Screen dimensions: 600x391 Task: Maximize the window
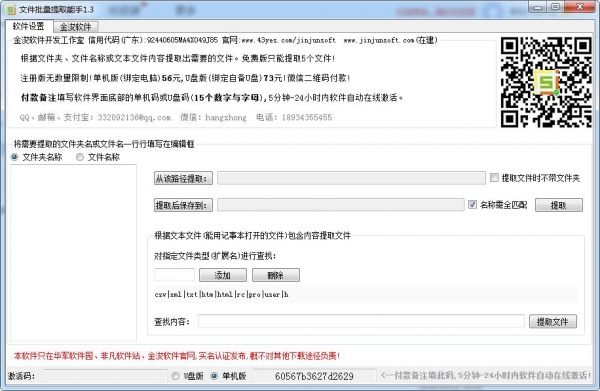point(555,7)
